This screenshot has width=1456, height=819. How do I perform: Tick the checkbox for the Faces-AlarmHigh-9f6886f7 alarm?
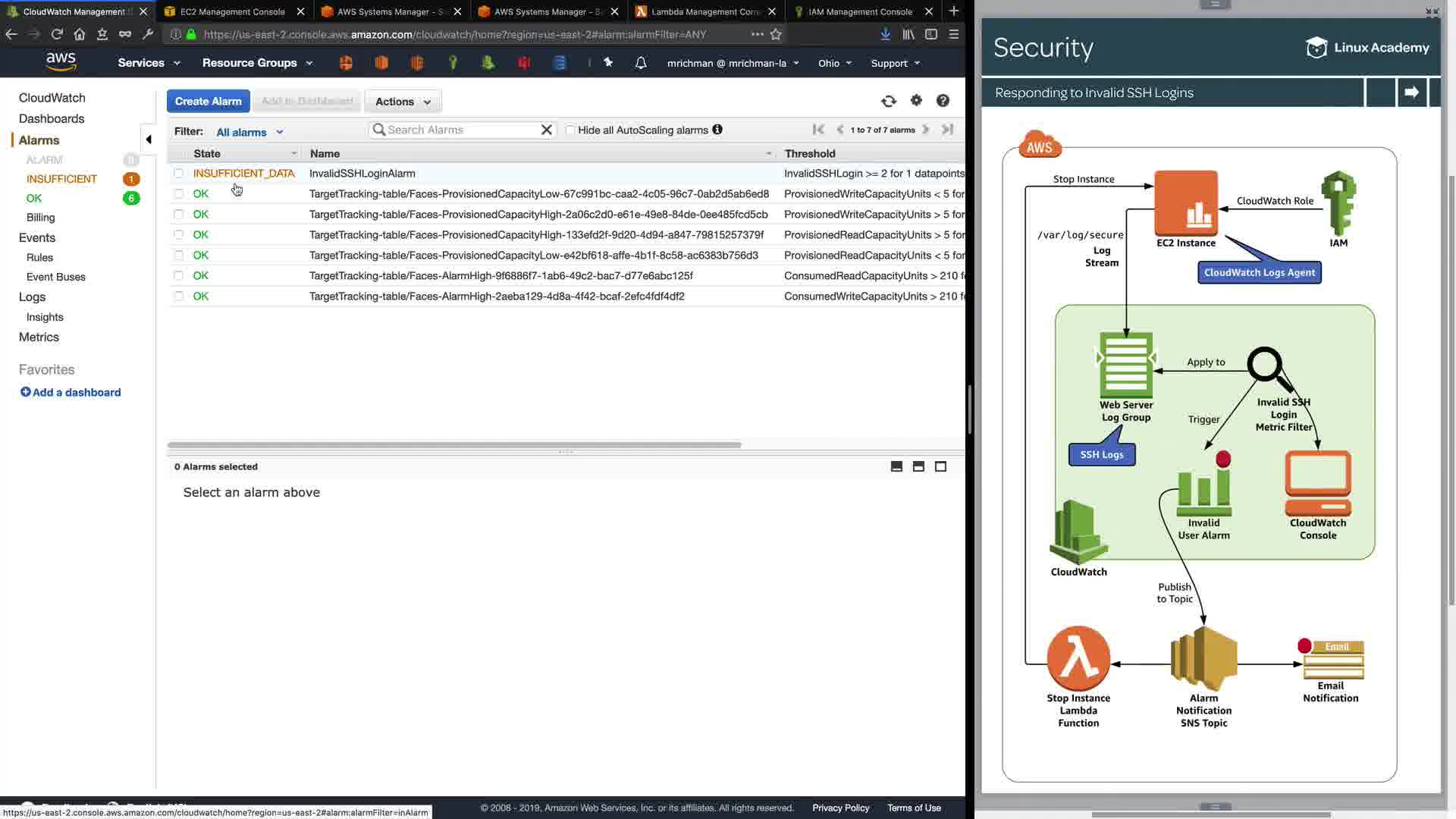tap(179, 276)
